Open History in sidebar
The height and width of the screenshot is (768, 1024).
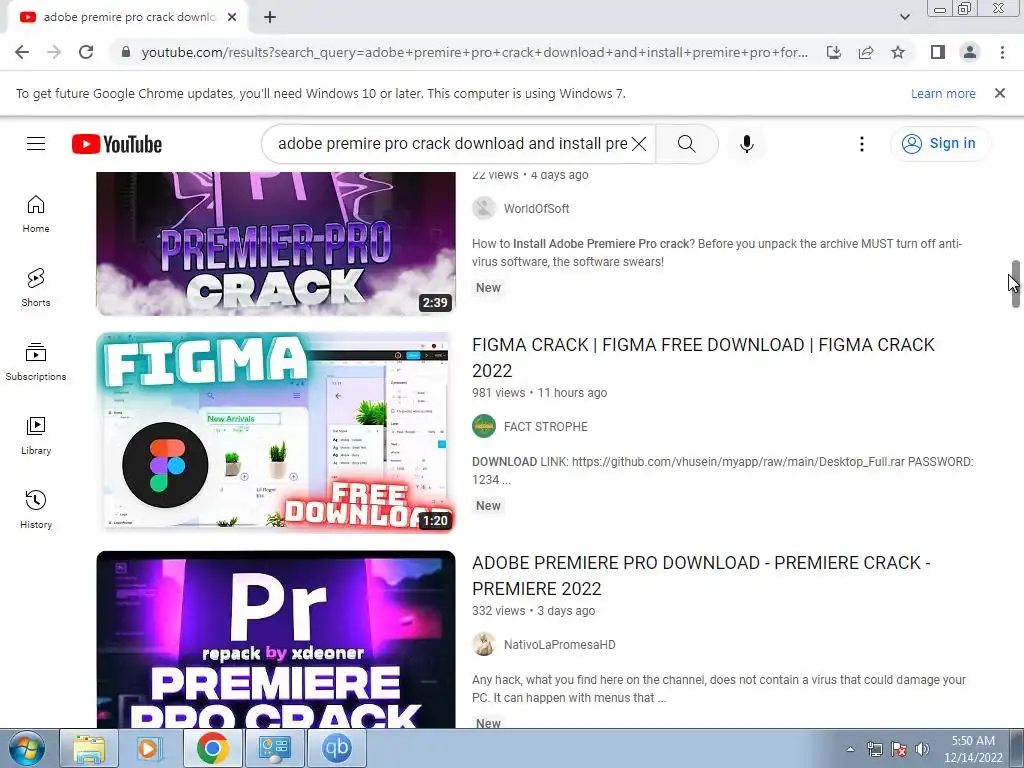36,509
